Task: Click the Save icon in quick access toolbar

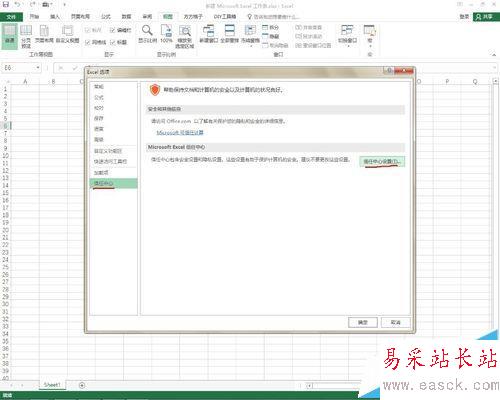Action: coord(6,4)
